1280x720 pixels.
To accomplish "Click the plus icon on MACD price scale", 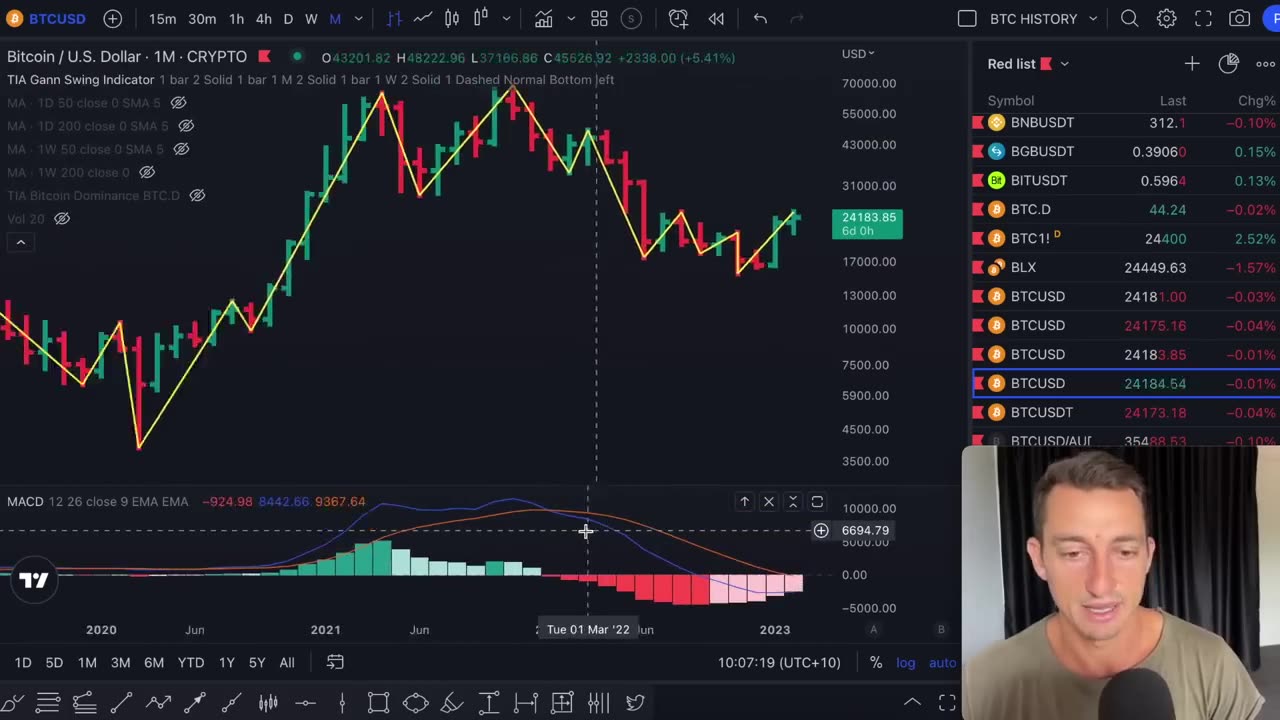I will point(821,531).
